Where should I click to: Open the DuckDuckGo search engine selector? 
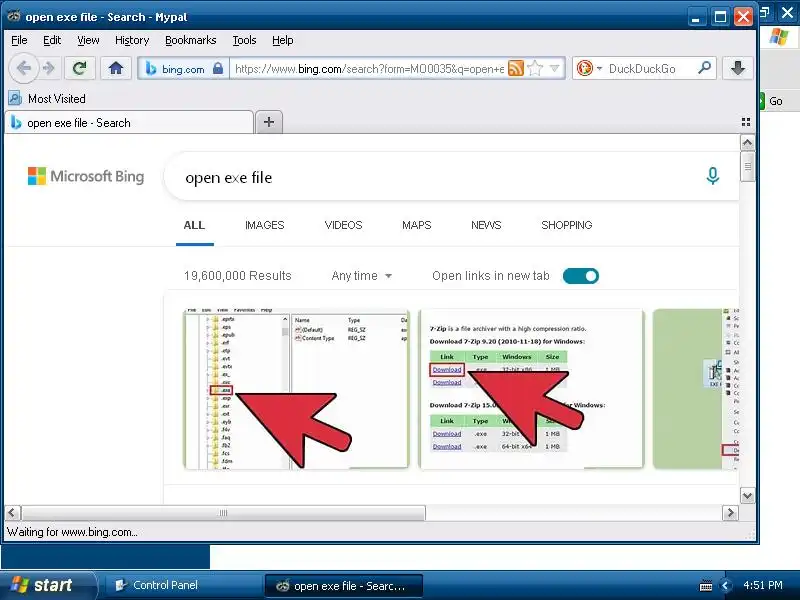point(589,68)
